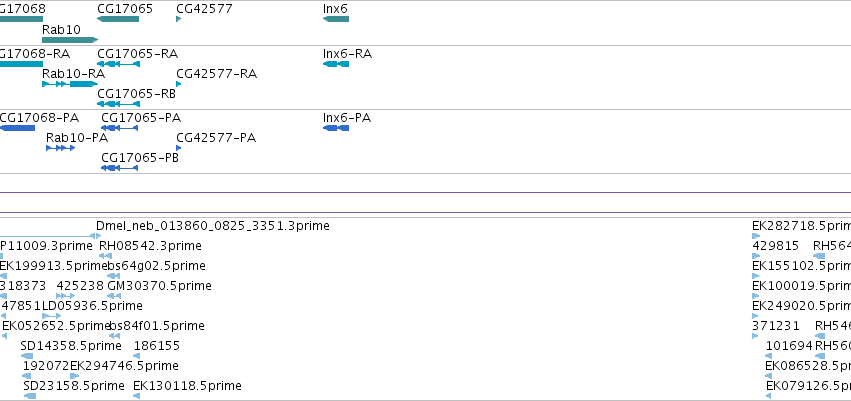Click the CG17065-PB protein glyph
The height and width of the screenshot is (401, 851).
click(119, 168)
